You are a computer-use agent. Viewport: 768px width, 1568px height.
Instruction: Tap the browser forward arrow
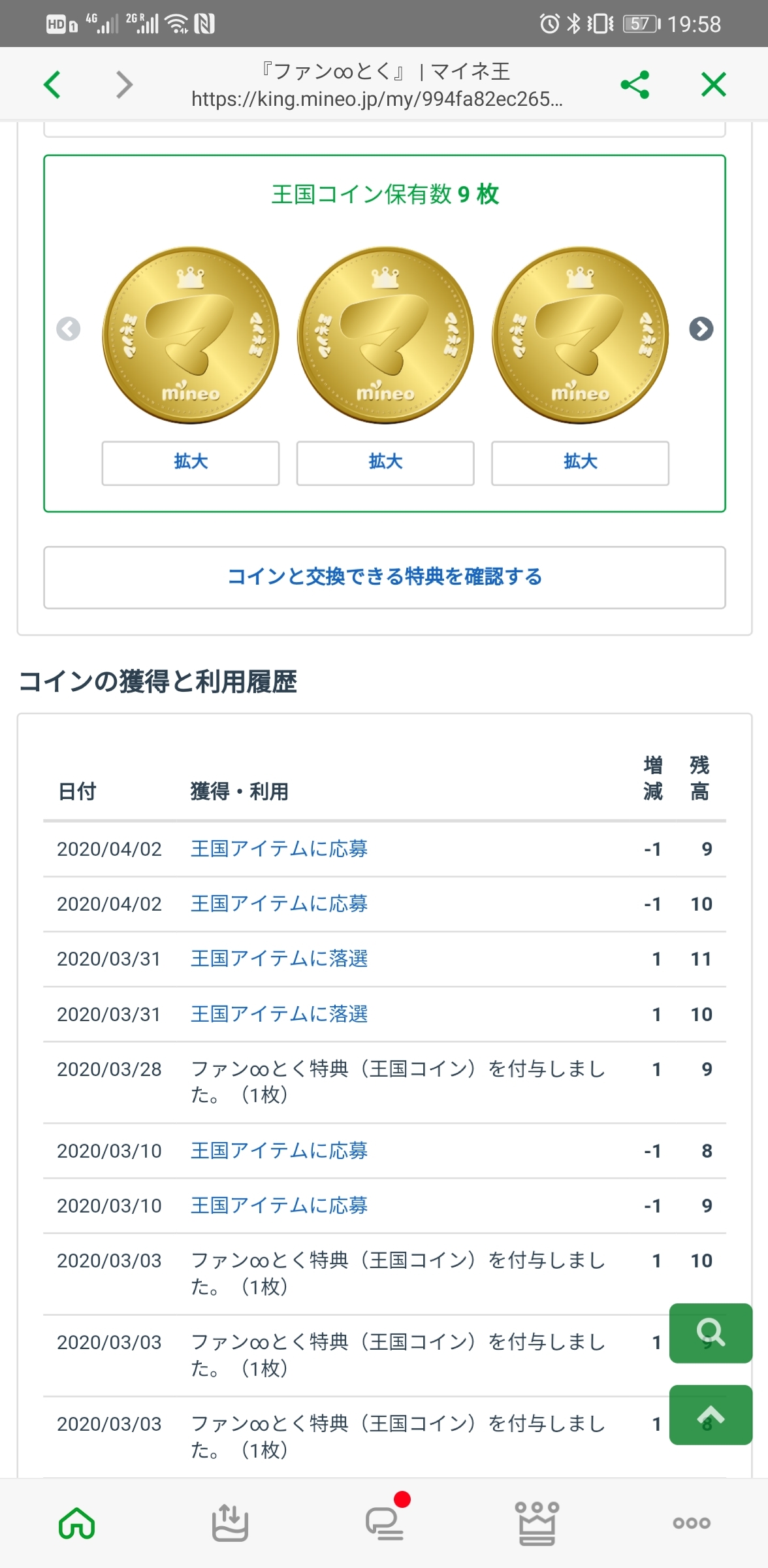click(x=124, y=84)
